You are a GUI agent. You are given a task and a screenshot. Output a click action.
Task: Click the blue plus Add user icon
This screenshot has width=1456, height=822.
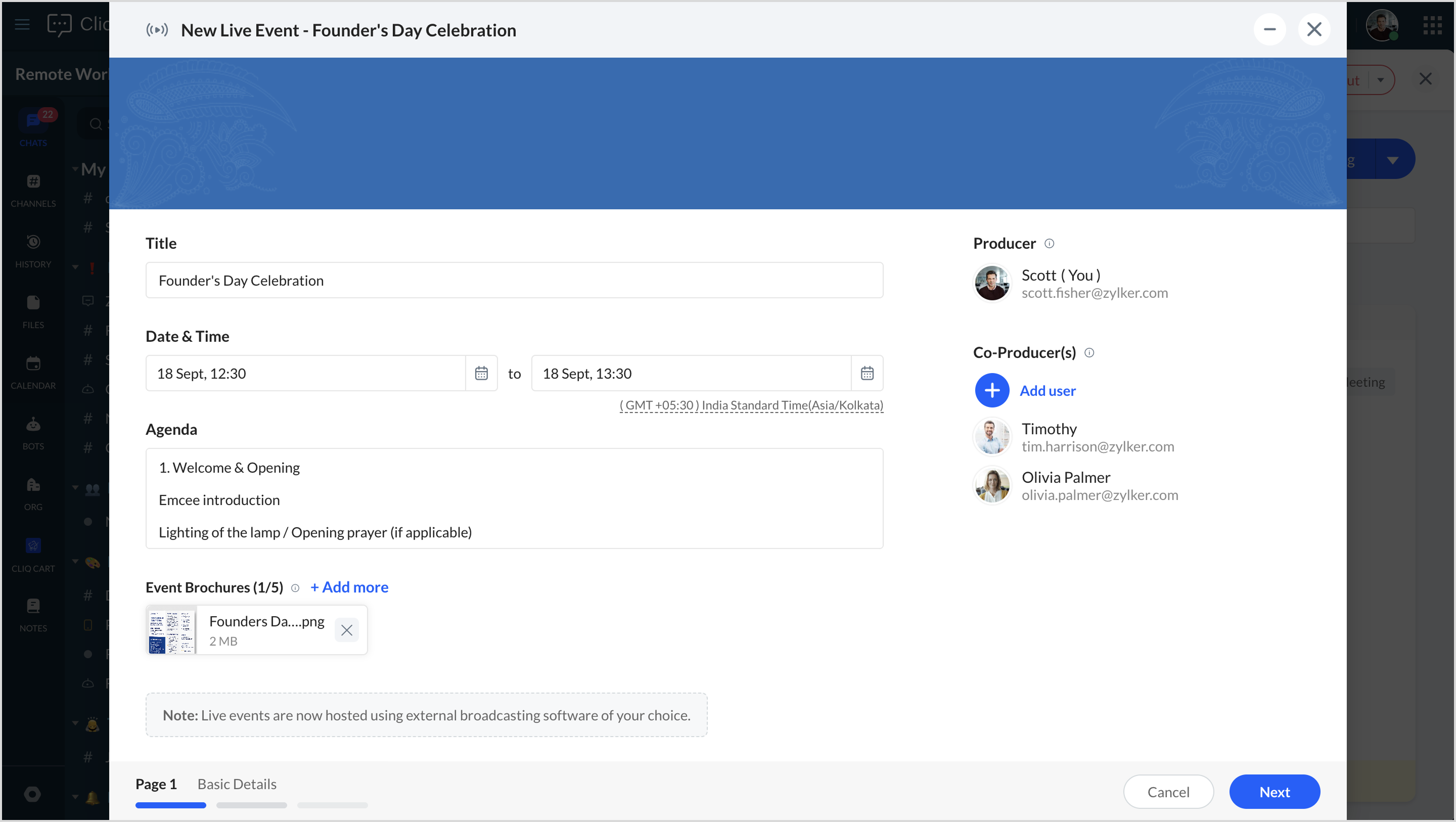coord(992,391)
